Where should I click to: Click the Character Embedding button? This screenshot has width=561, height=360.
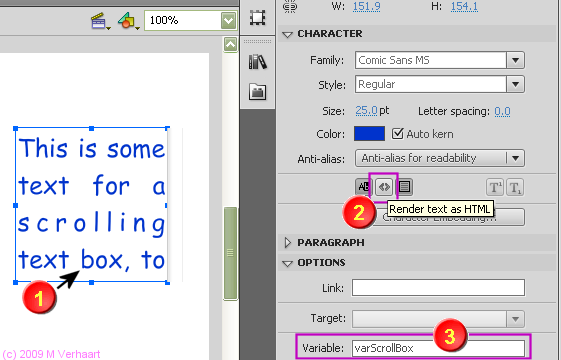(449, 217)
